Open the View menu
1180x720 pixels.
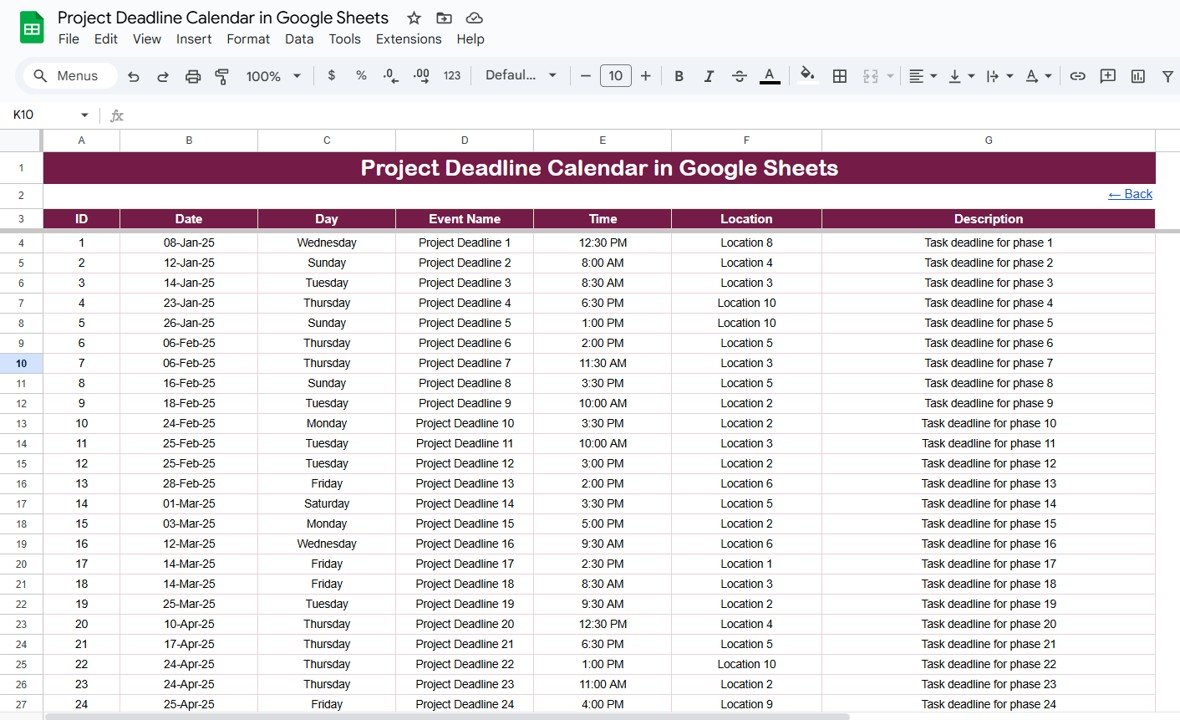(x=147, y=39)
